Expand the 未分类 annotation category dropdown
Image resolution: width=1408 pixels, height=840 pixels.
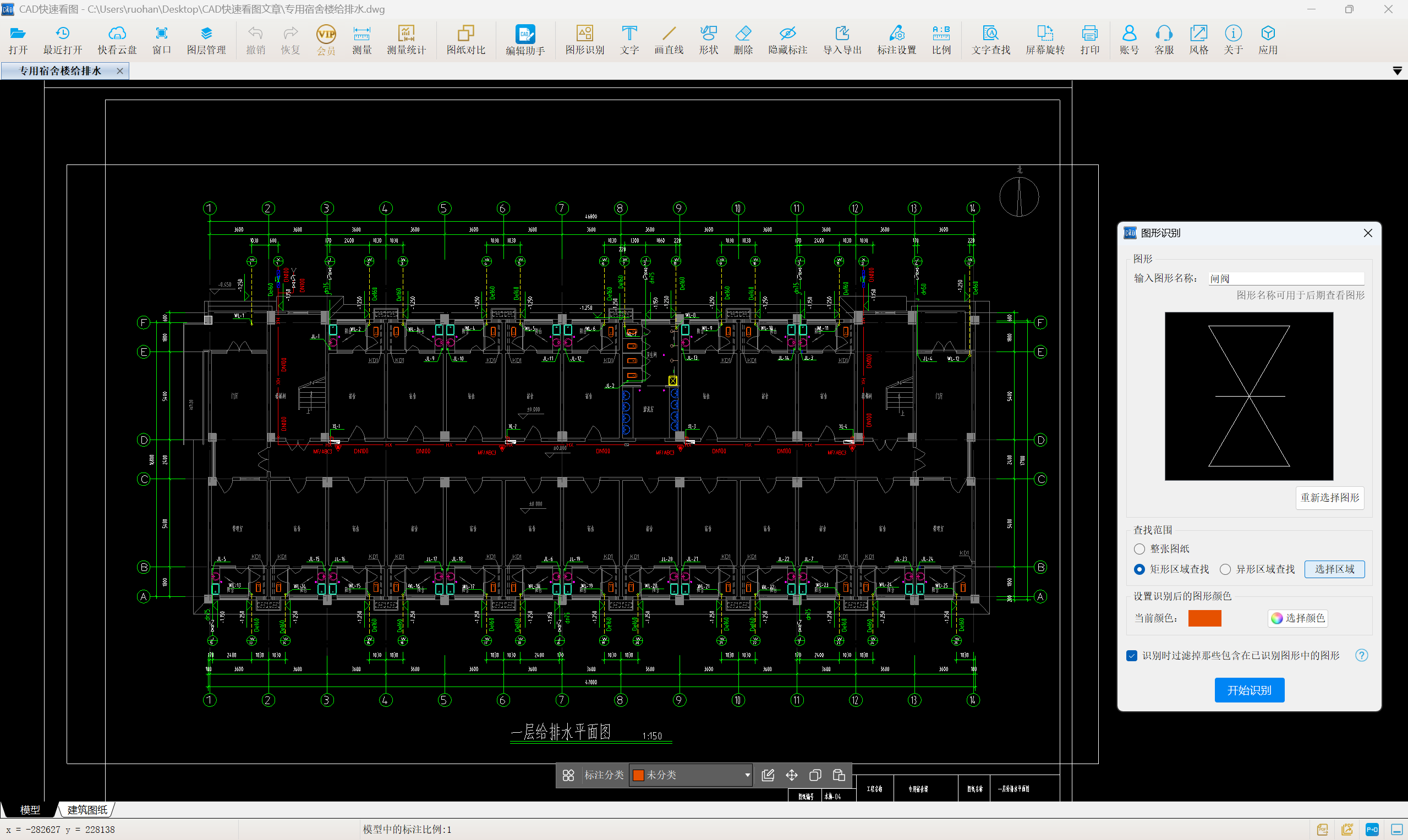(x=747, y=775)
